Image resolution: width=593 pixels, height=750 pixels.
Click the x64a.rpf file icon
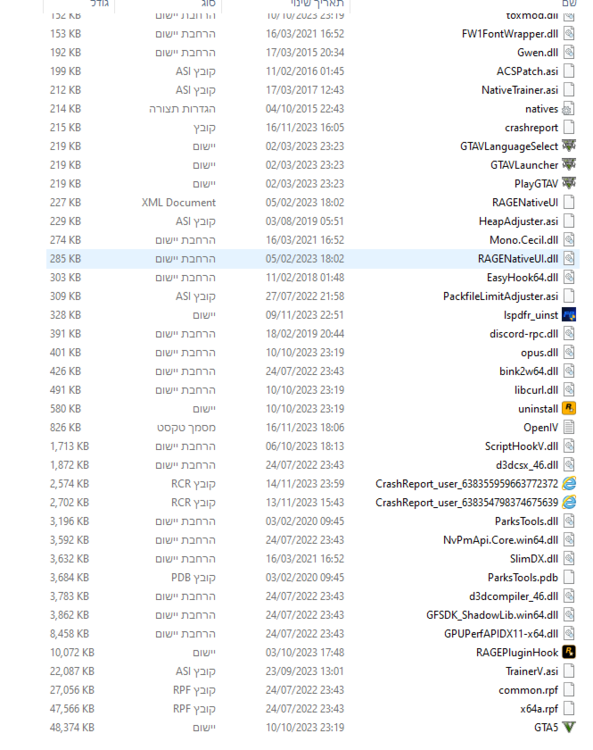coord(569,708)
